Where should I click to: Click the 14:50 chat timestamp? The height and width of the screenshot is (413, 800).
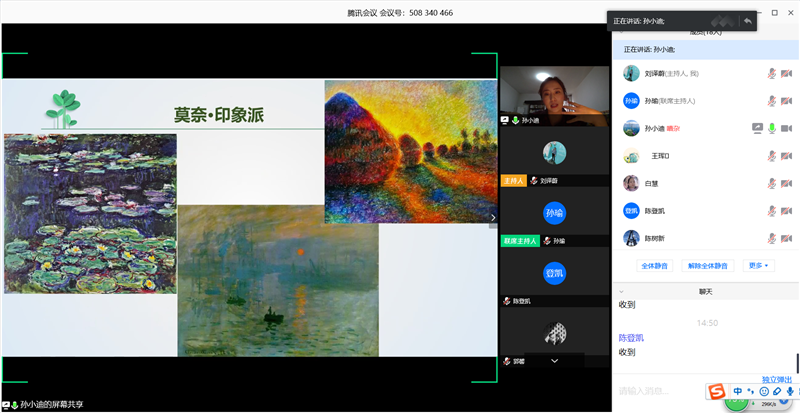pyautogui.click(x=707, y=323)
